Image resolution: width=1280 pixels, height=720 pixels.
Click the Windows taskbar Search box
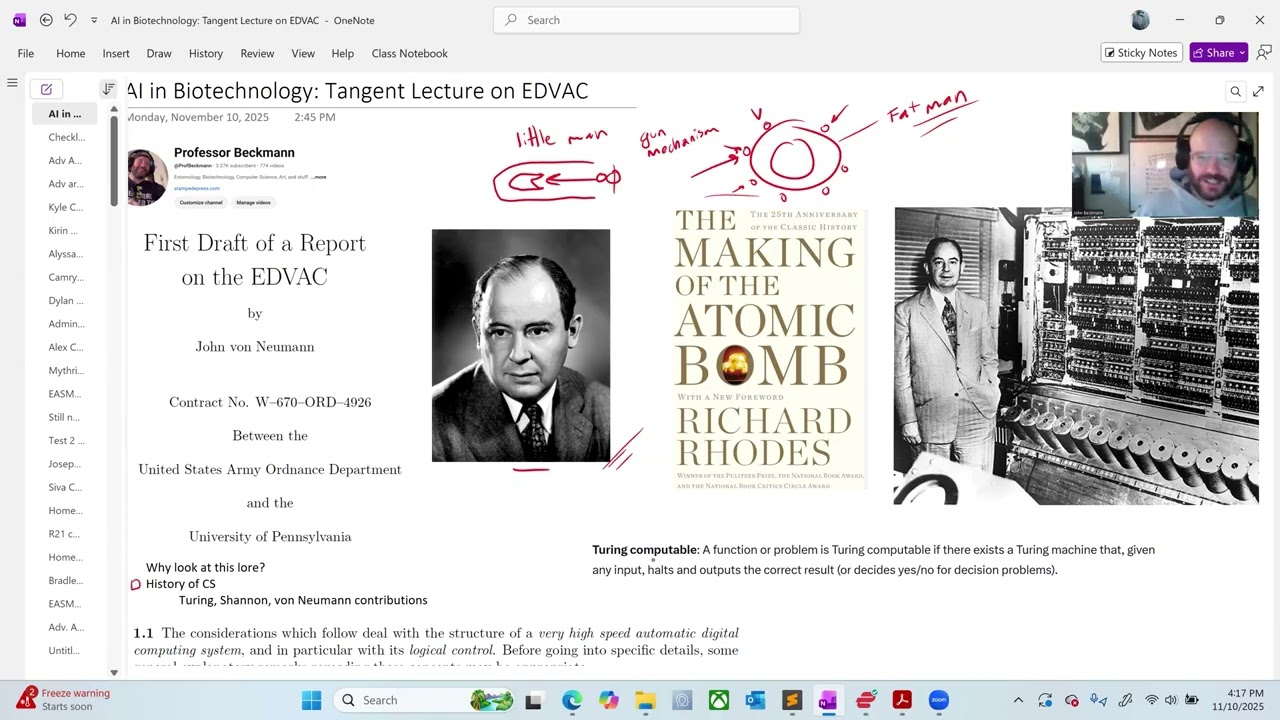[x=423, y=700]
